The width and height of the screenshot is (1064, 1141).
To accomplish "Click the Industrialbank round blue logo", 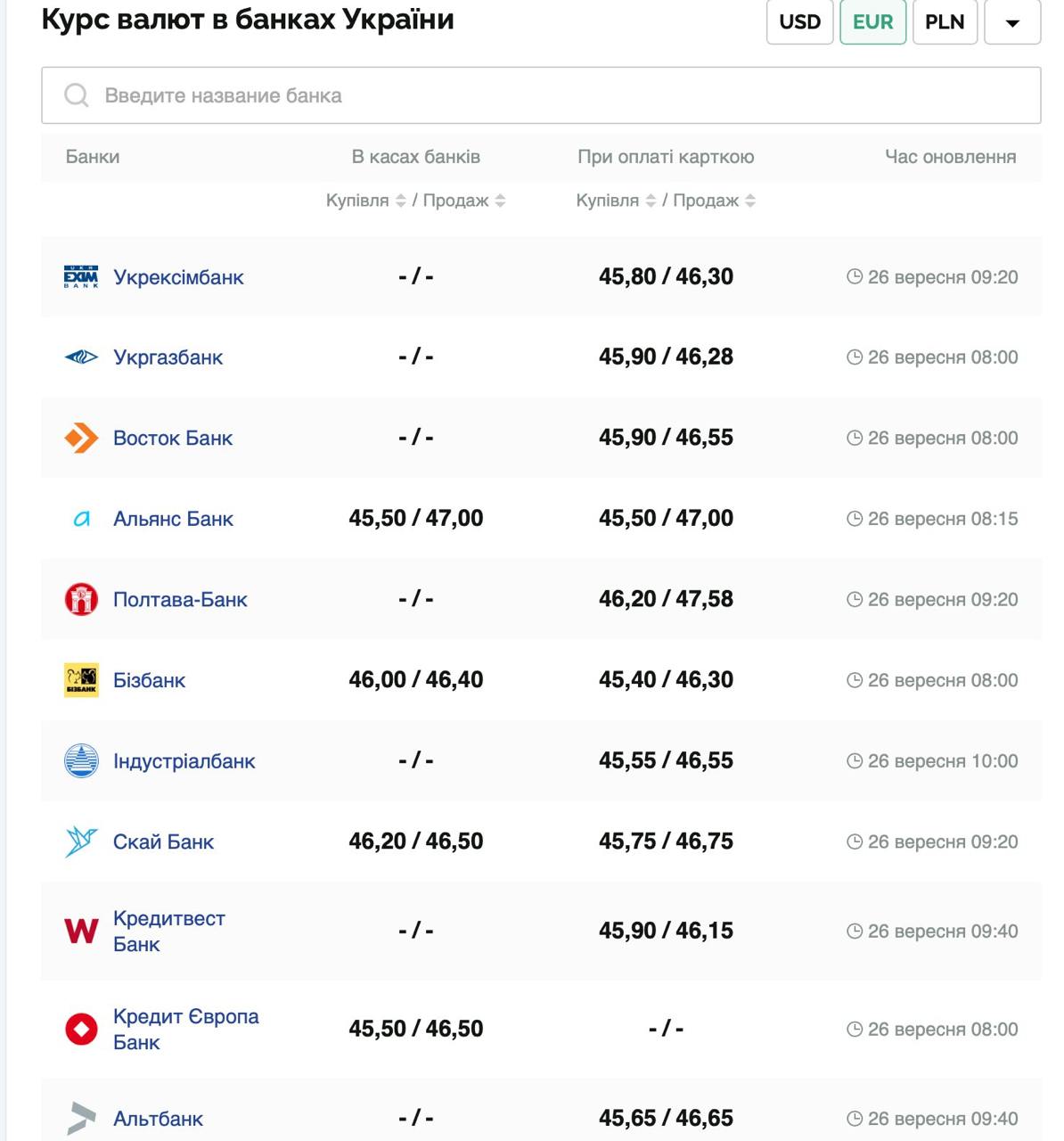I will point(81,761).
